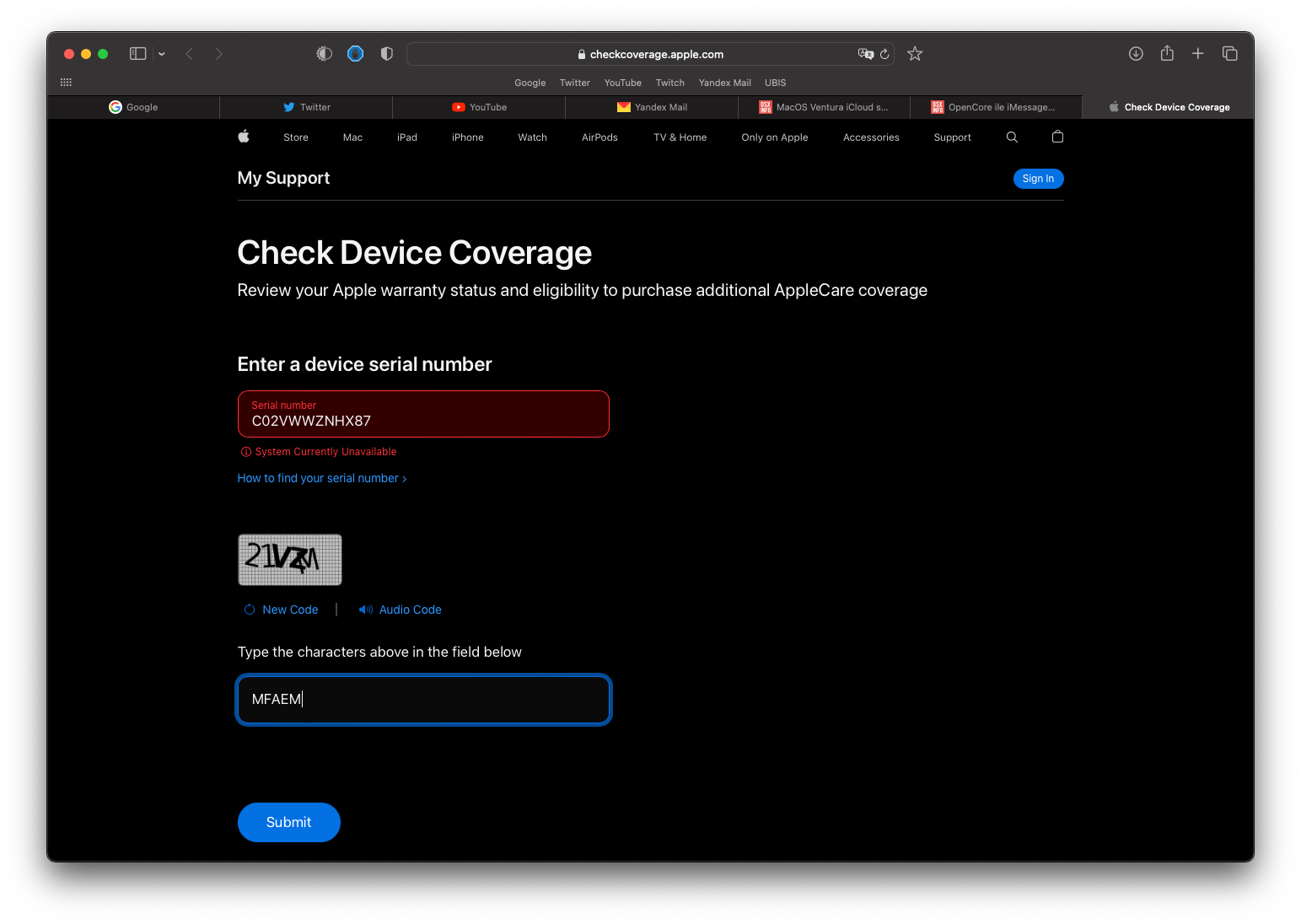The height and width of the screenshot is (924, 1301).
Task: Reload the page in address bar
Action: tap(884, 54)
